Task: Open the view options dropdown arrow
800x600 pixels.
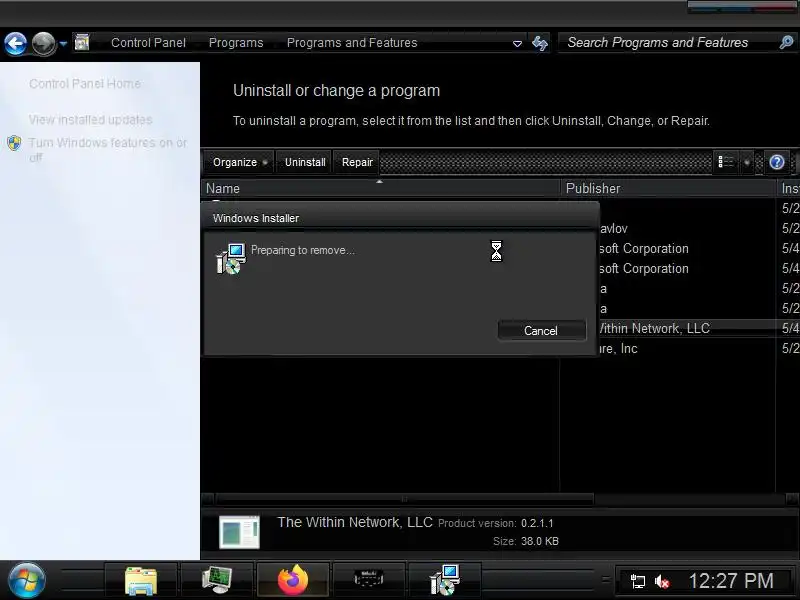Action: [746, 163]
